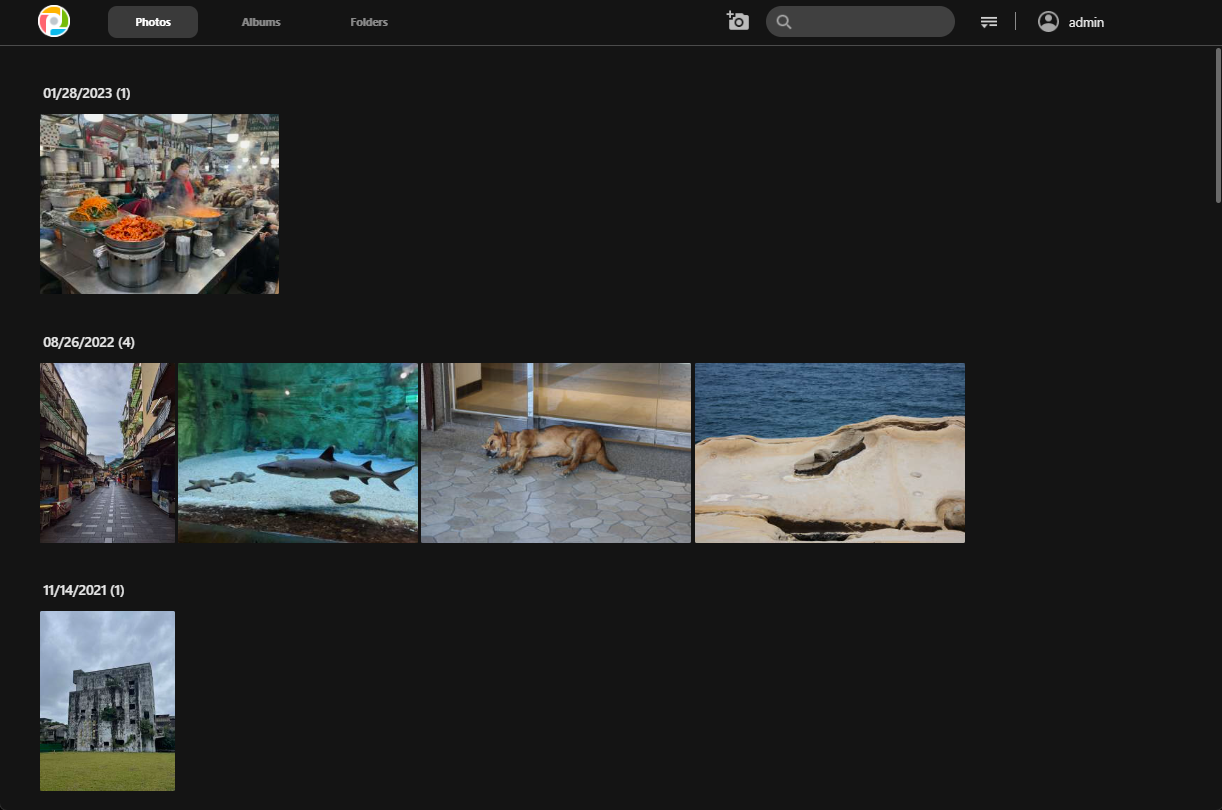This screenshot has height=810, width=1222.
Task: Switch to the Folders tab
Action: tap(369, 22)
